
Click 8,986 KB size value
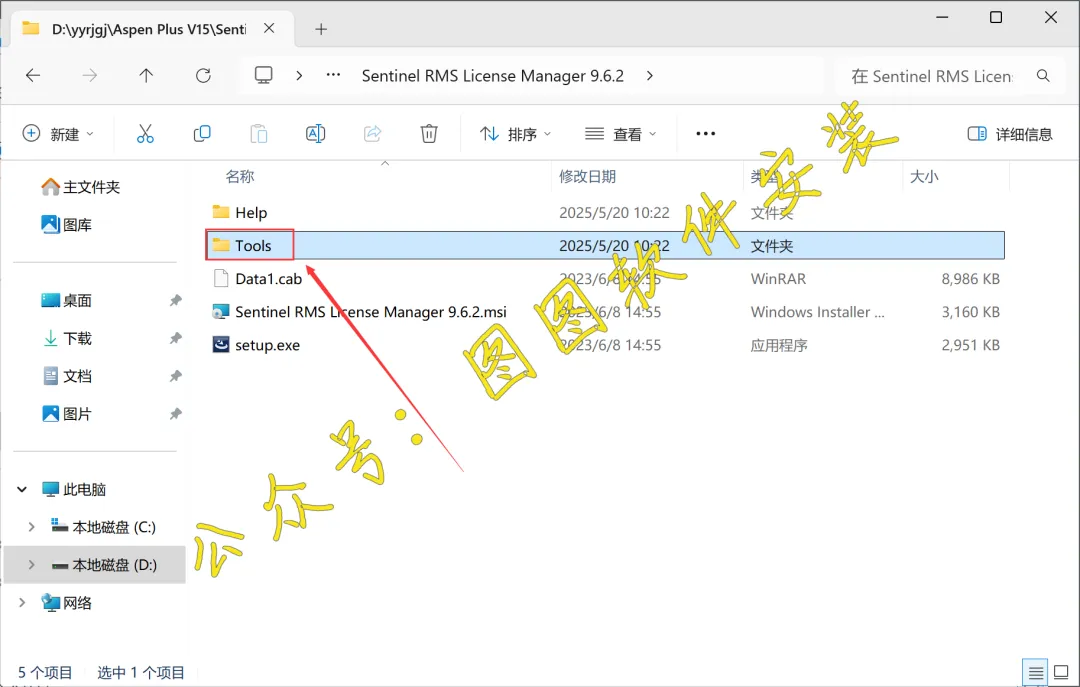coord(970,279)
